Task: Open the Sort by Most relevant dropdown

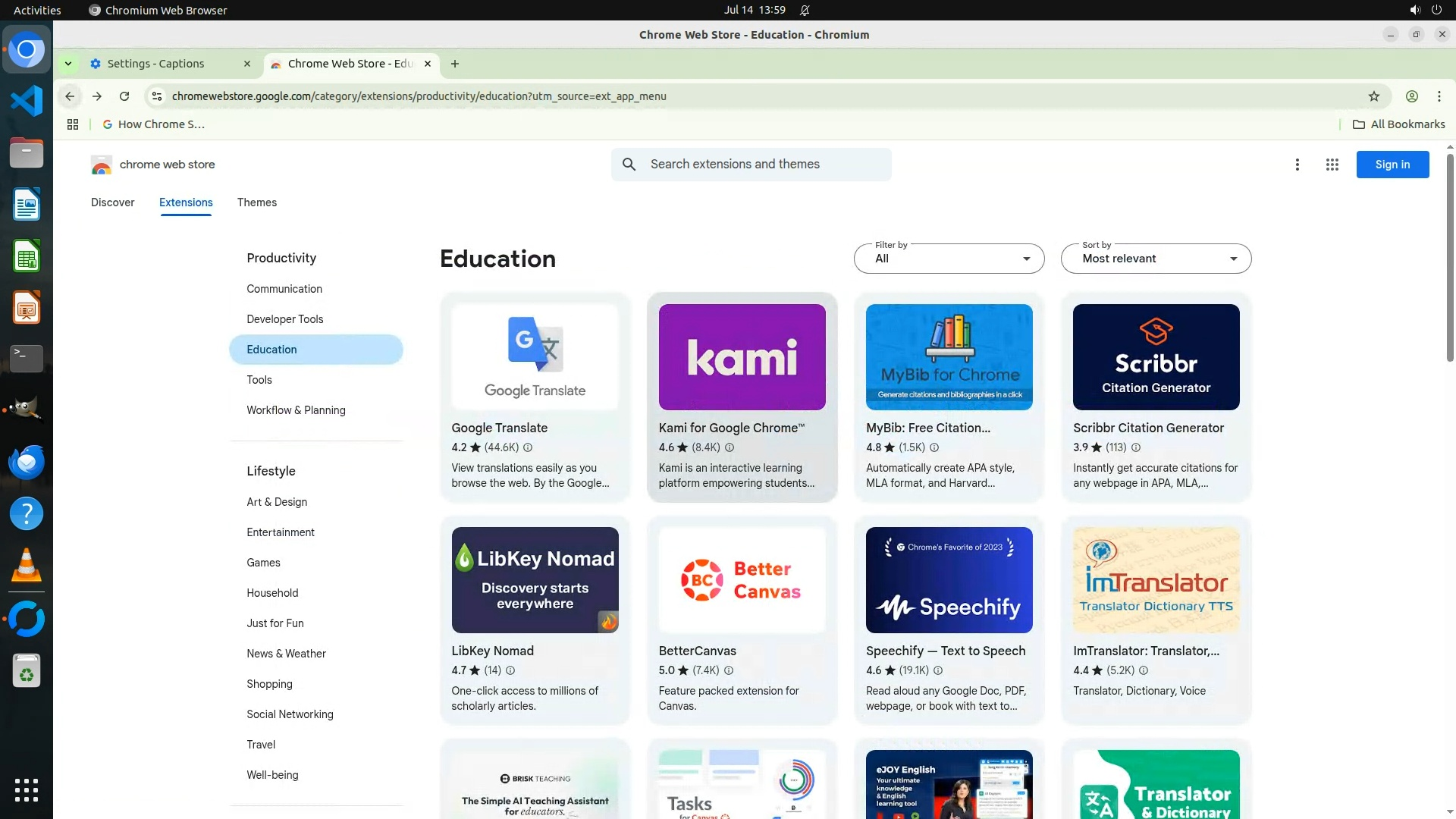Action: [x=1156, y=259]
